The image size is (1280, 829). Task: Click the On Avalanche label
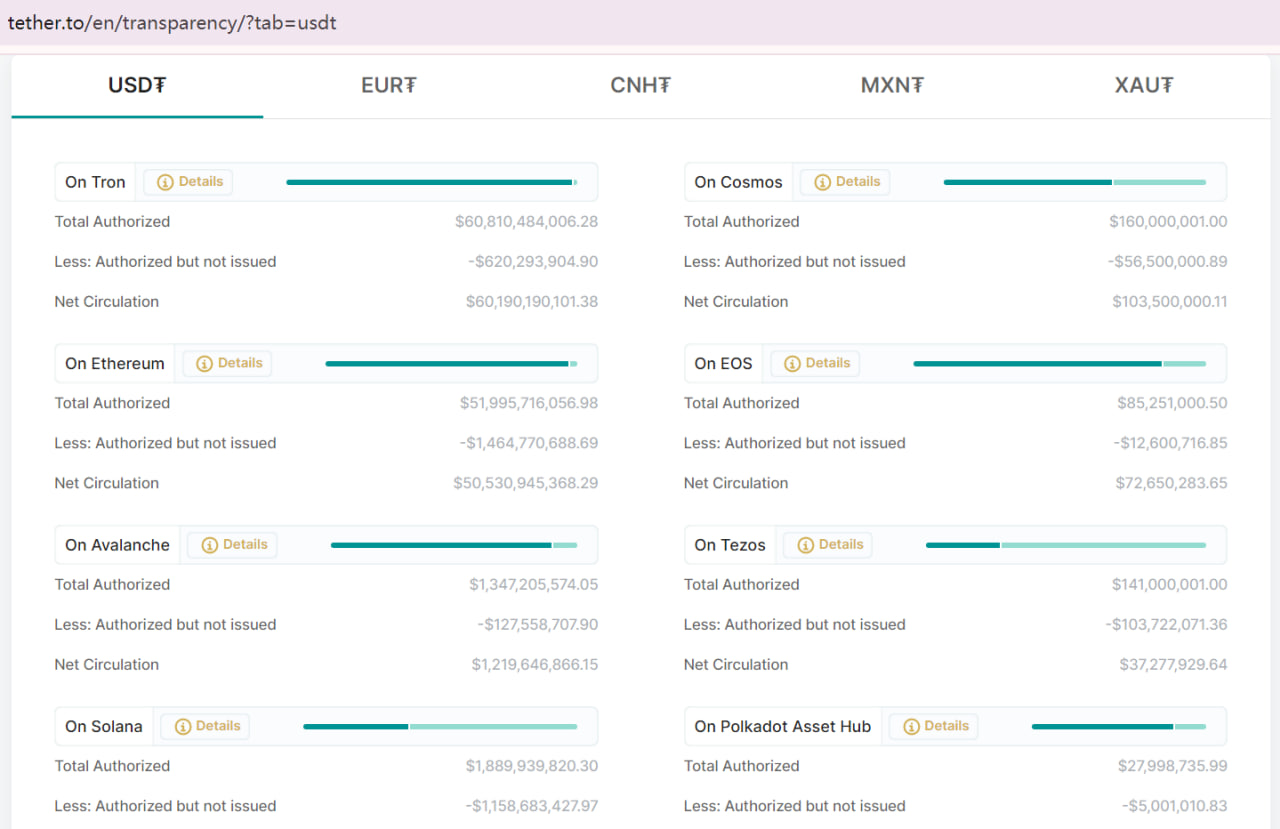pyautogui.click(x=117, y=545)
